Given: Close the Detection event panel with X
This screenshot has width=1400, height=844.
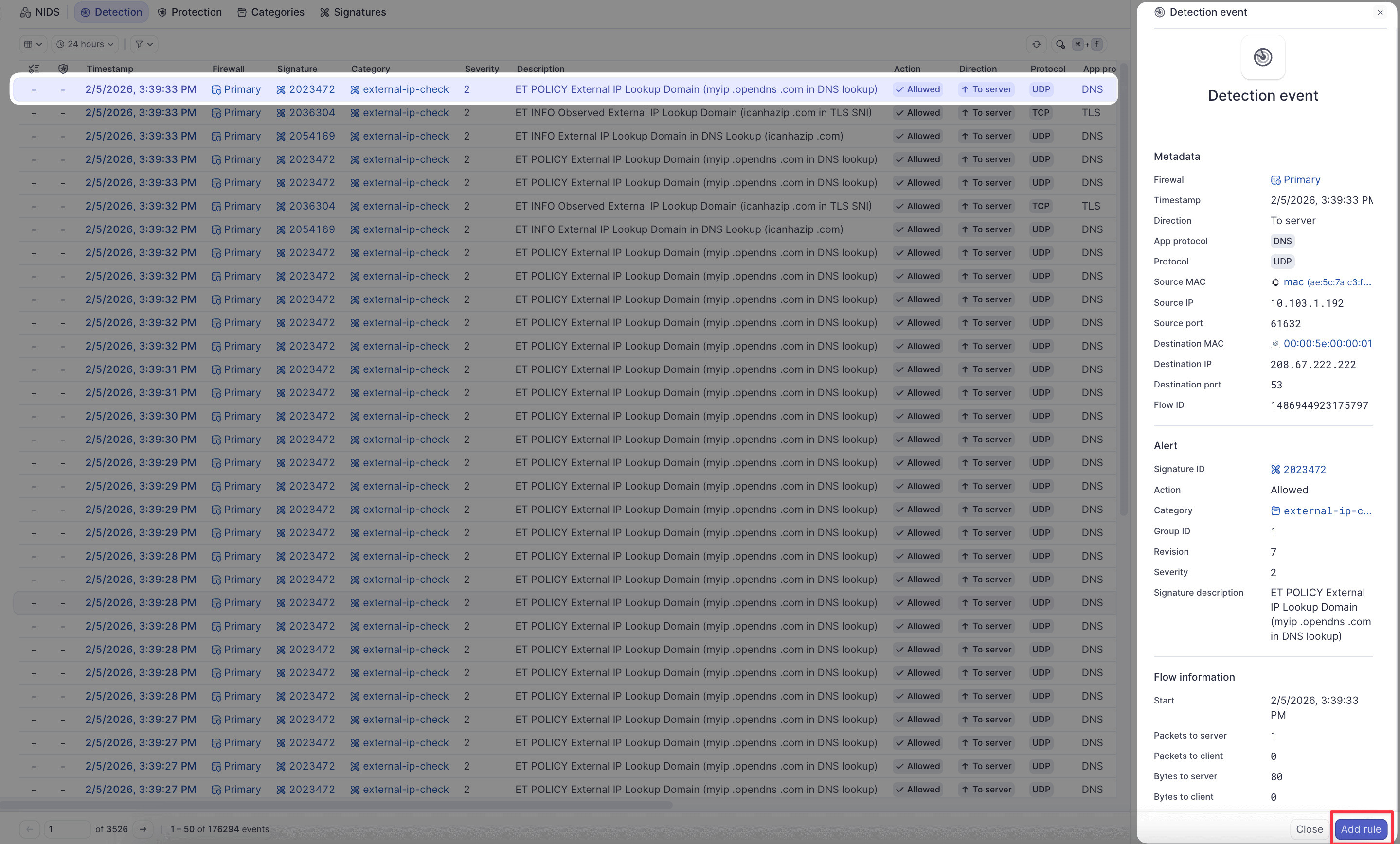Looking at the screenshot, I should point(1380,13).
